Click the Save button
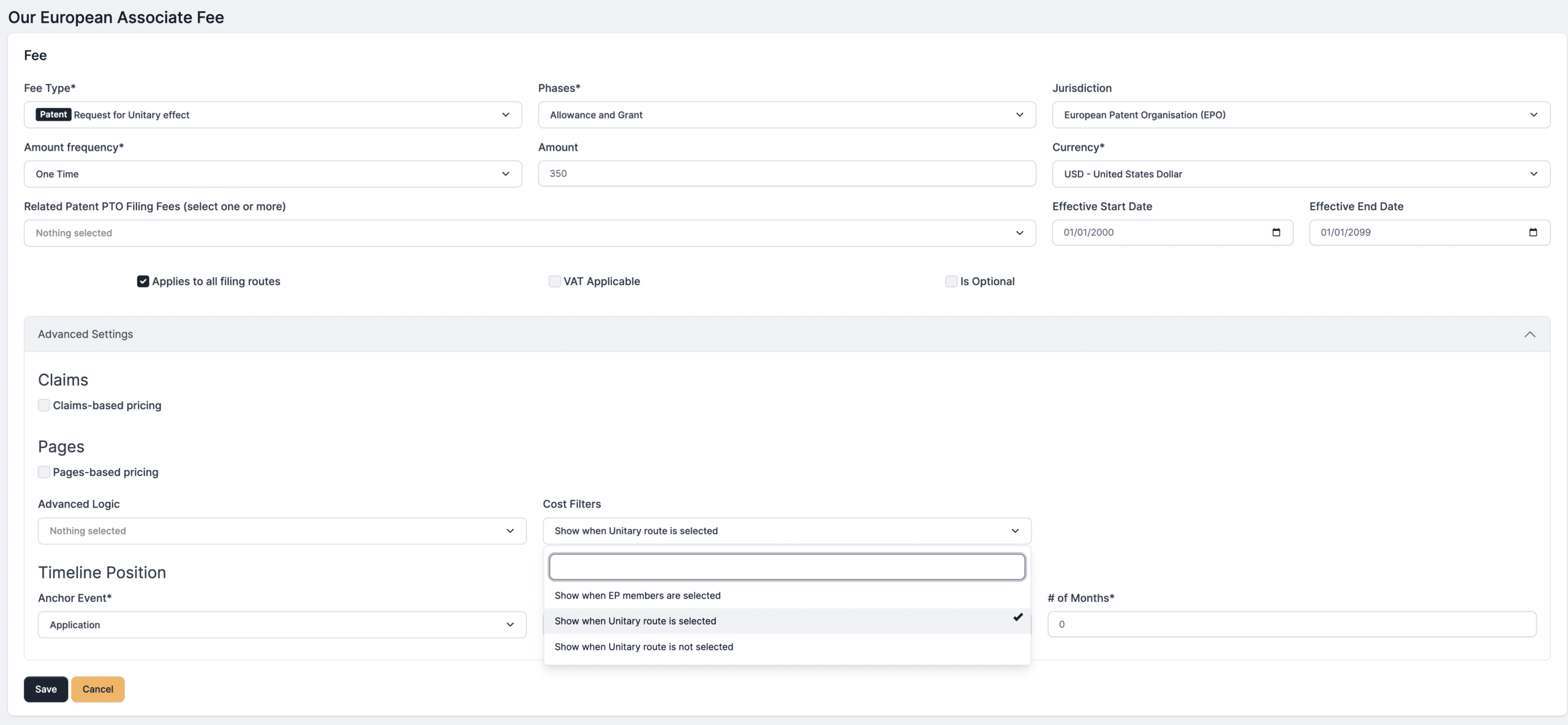Image resolution: width=1568 pixels, height=725 pixels. point(46,689)
